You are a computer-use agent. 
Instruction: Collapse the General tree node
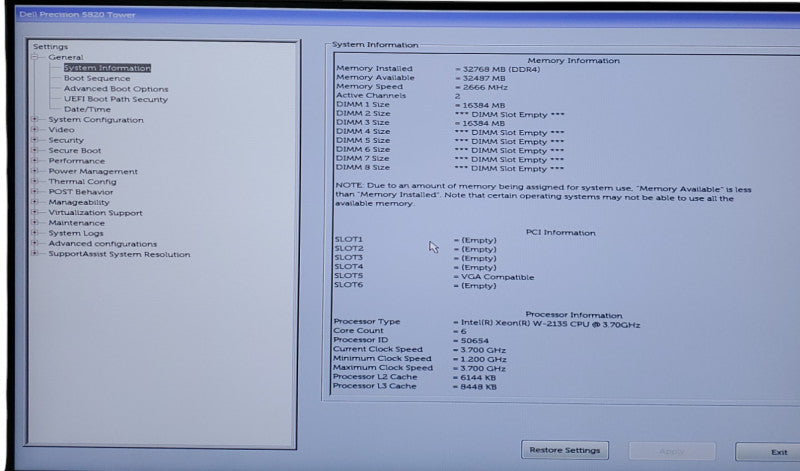click(x=35, y=57)
